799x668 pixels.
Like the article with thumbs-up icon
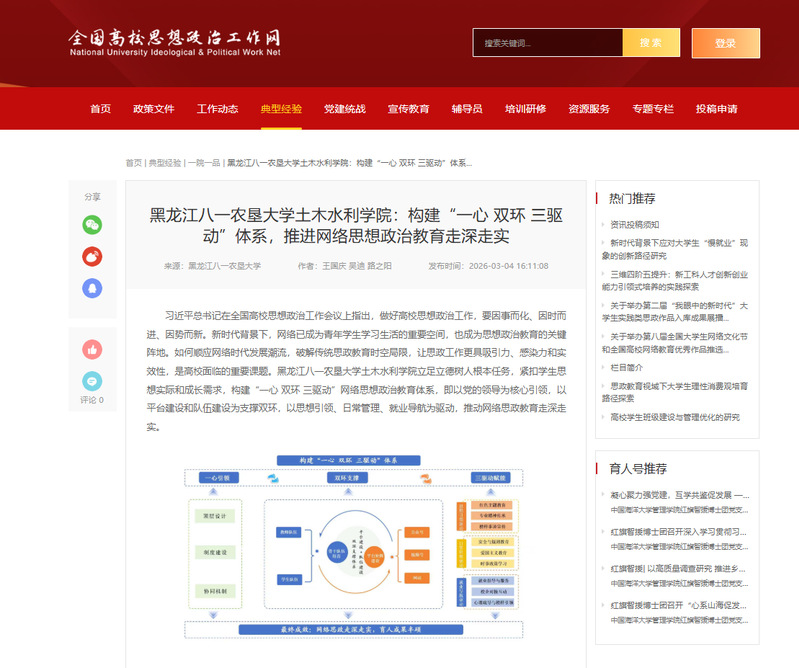coord(92,349)
